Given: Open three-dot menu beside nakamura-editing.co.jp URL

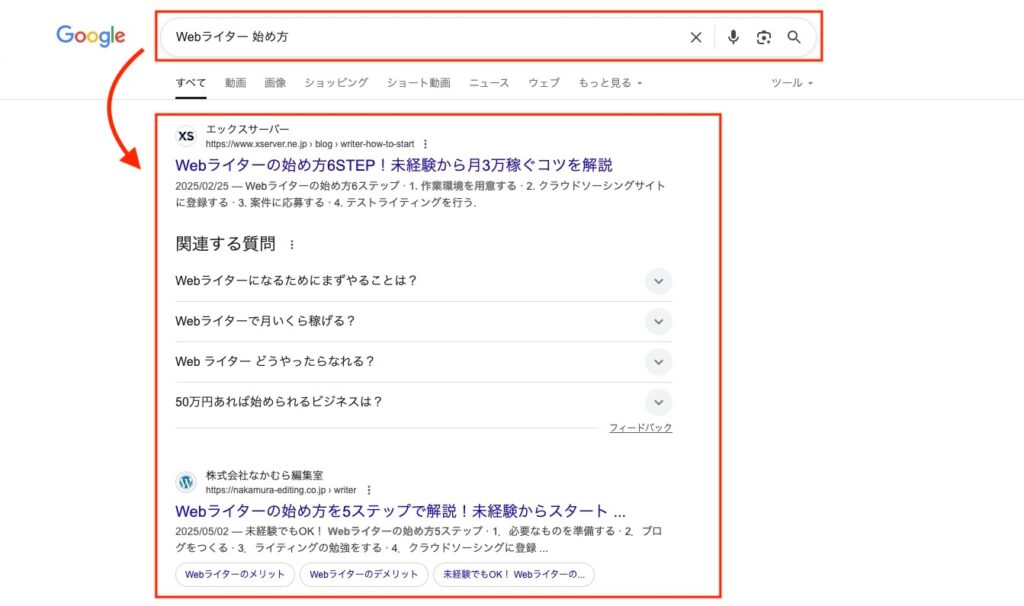Looking at the screenshot, I should 369,490.
